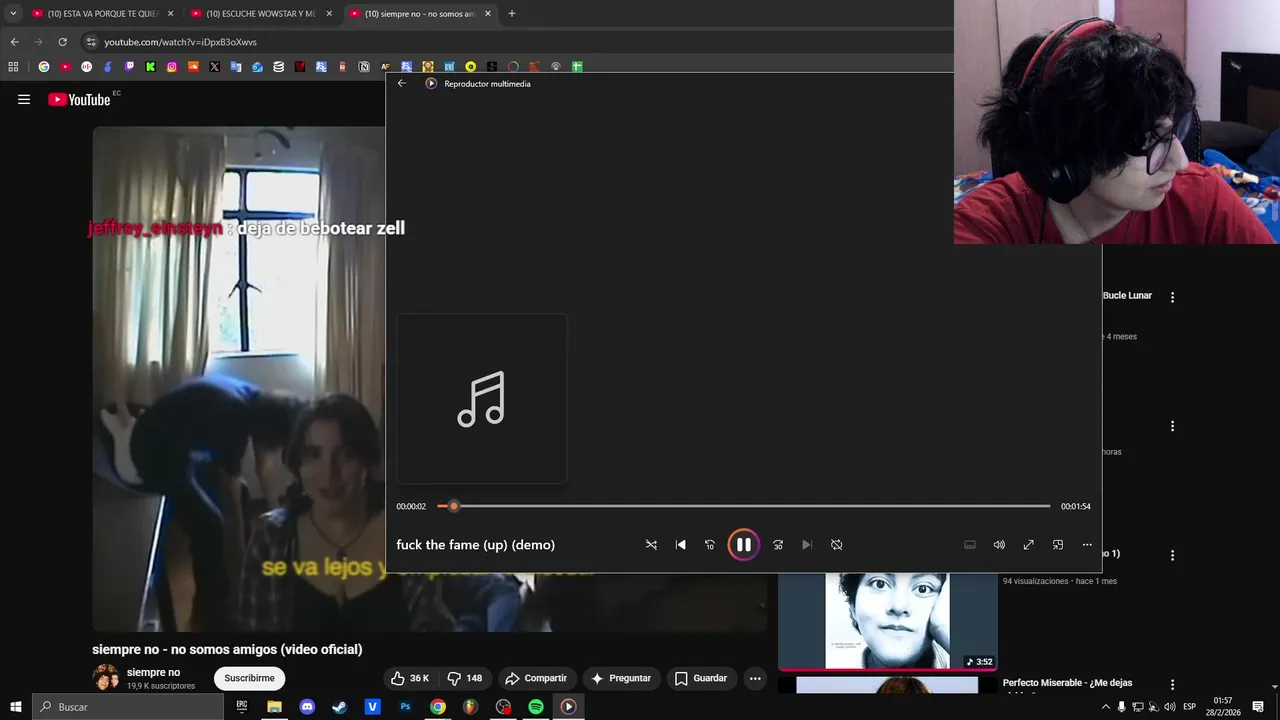Click the Buscar taskbar search box
This screenshot has width=1280, height=720.
[x=128, y=707]
